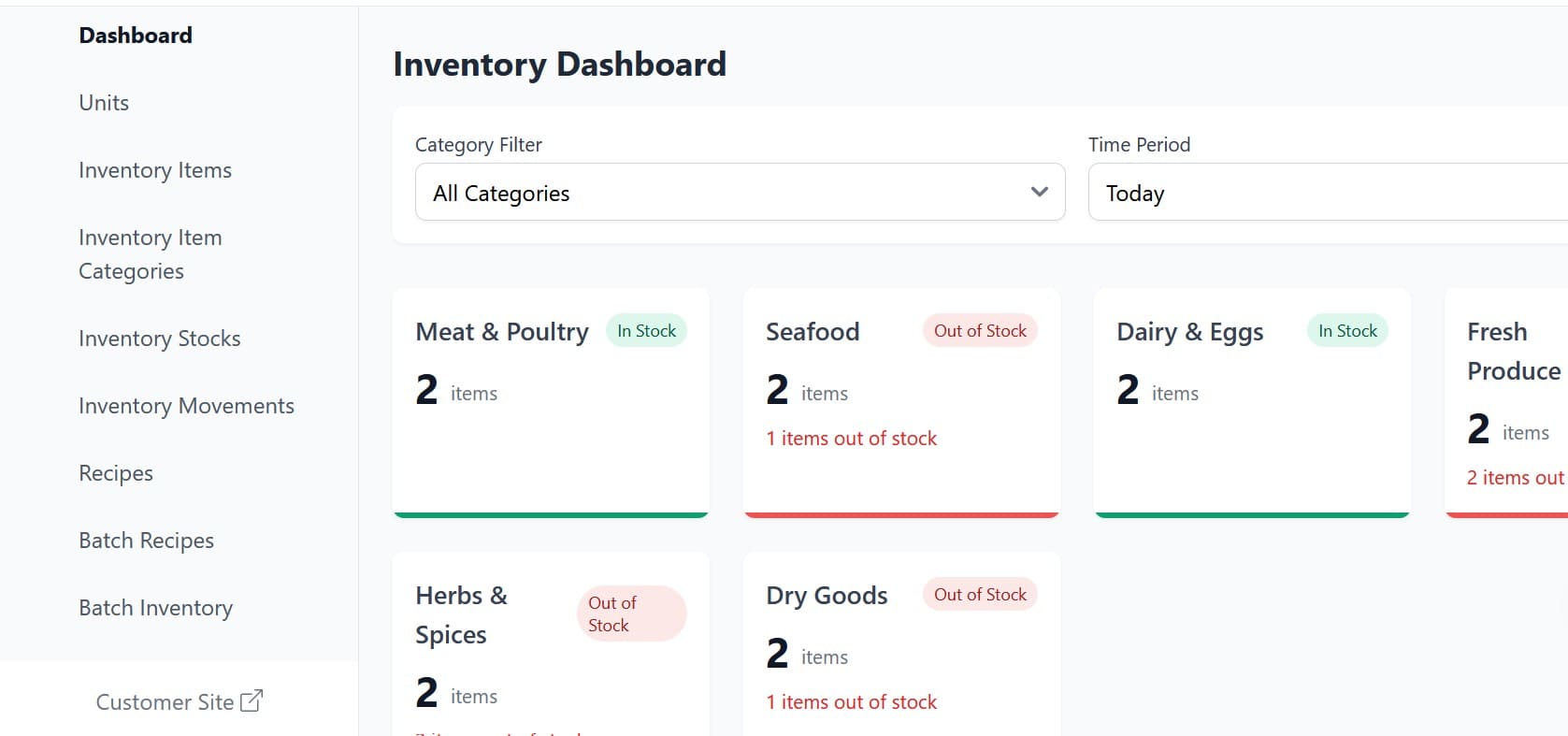Navigate to Batch Inventory

(x=156, y=608)
